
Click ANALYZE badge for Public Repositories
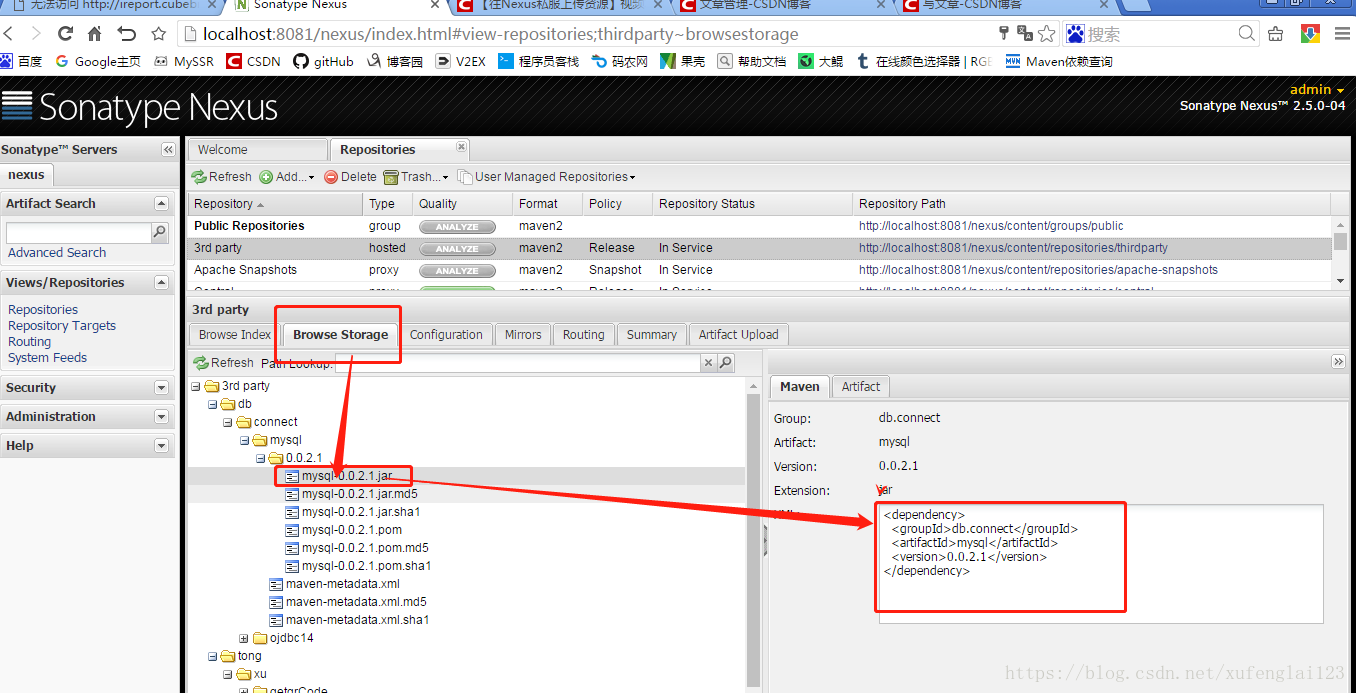point(457,227)
